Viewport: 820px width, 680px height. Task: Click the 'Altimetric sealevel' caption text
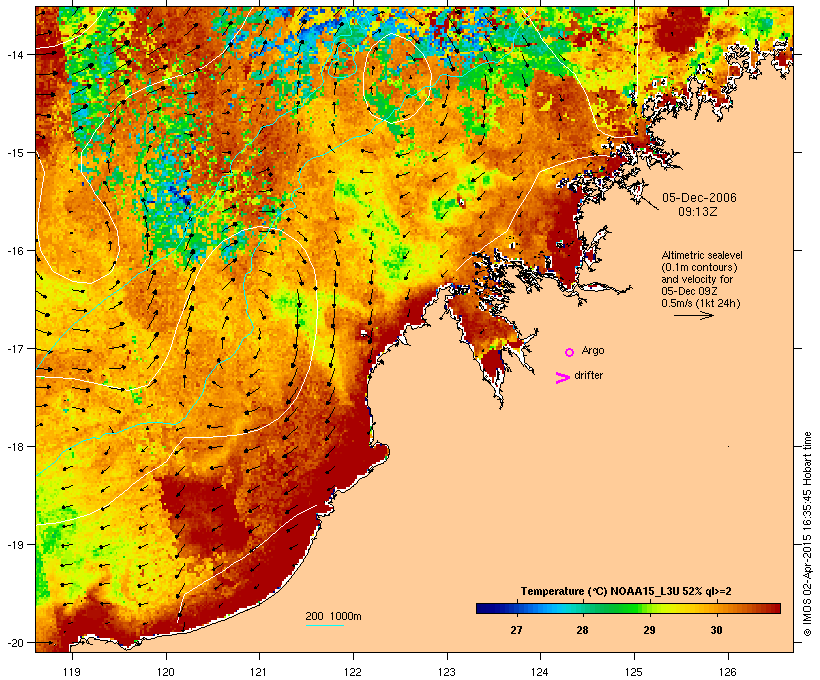702,255
